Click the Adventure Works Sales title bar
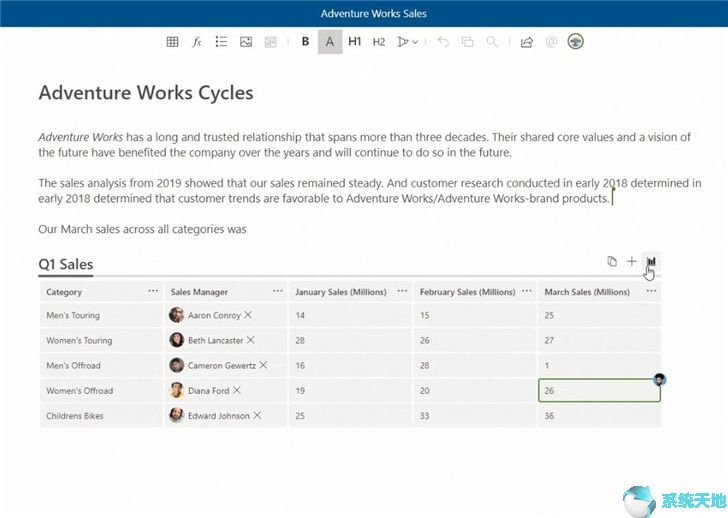The height and width of the screenshot is (518, 728). [364, 13]
